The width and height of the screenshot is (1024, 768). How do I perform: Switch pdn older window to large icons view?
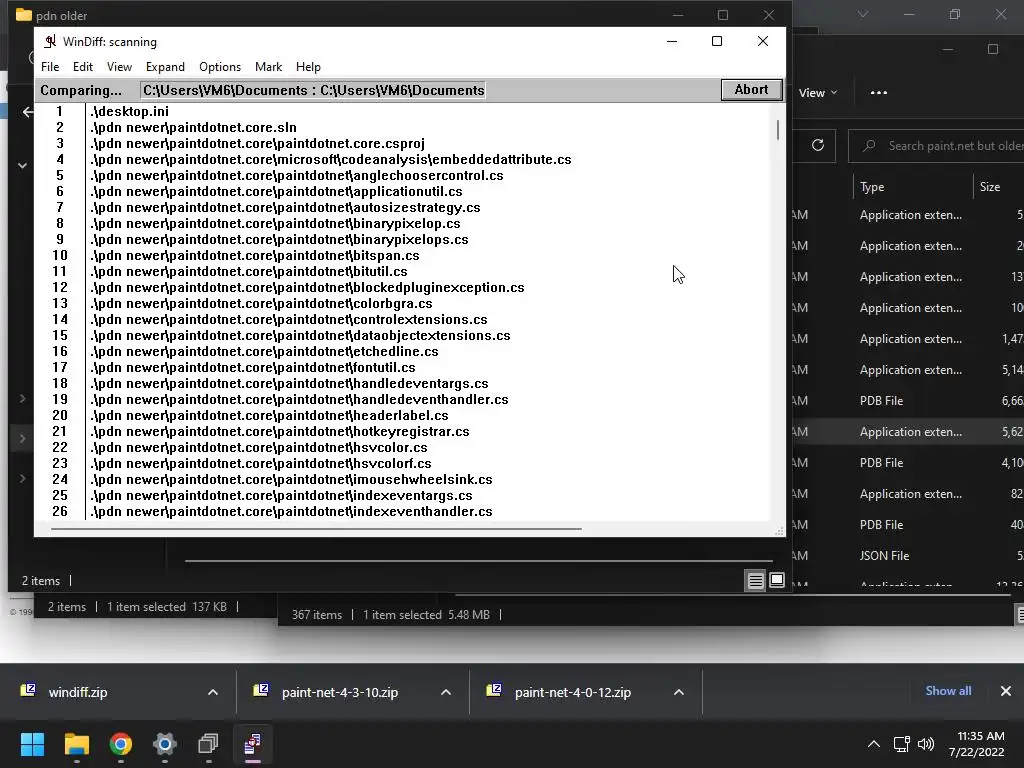tap(776, 580)
